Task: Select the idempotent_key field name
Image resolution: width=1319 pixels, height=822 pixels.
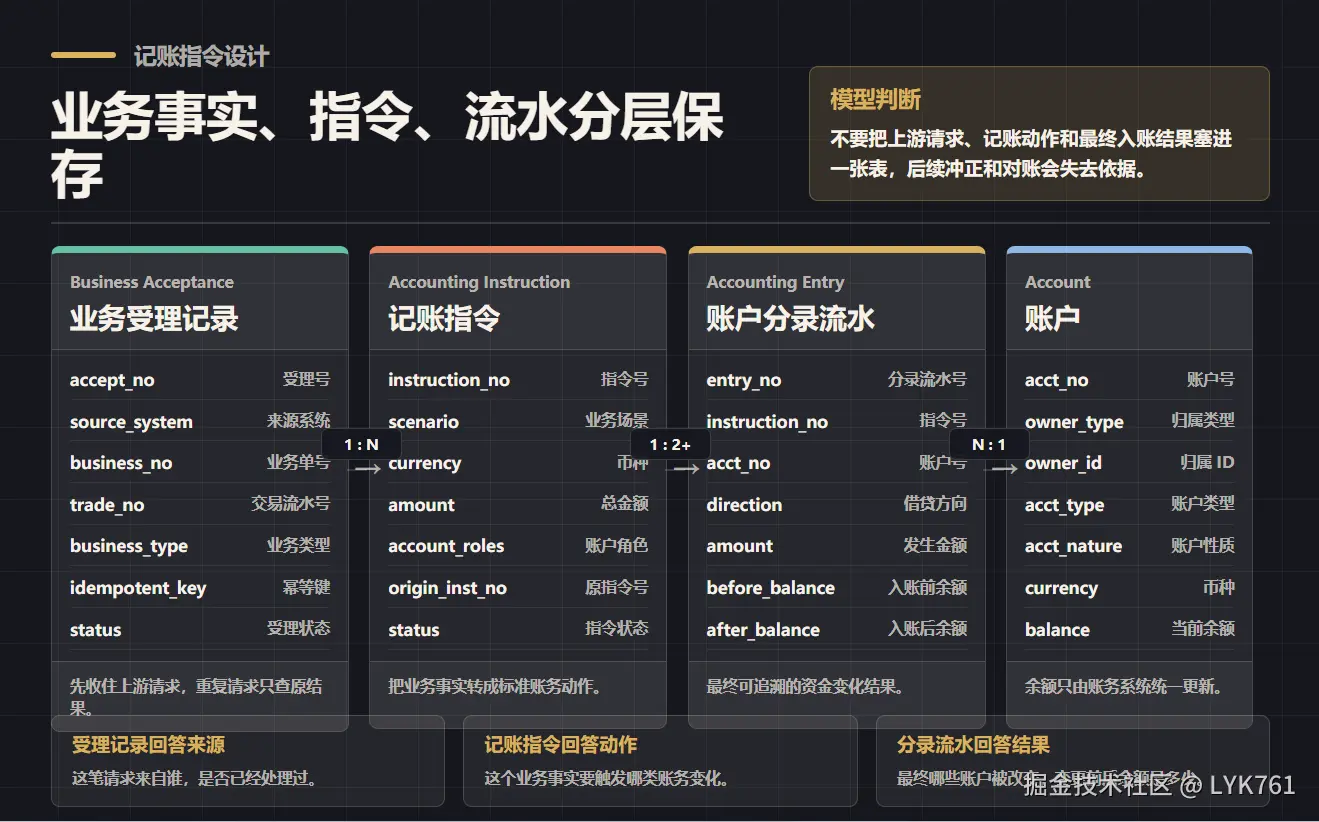Action: (x=138, y=588)
